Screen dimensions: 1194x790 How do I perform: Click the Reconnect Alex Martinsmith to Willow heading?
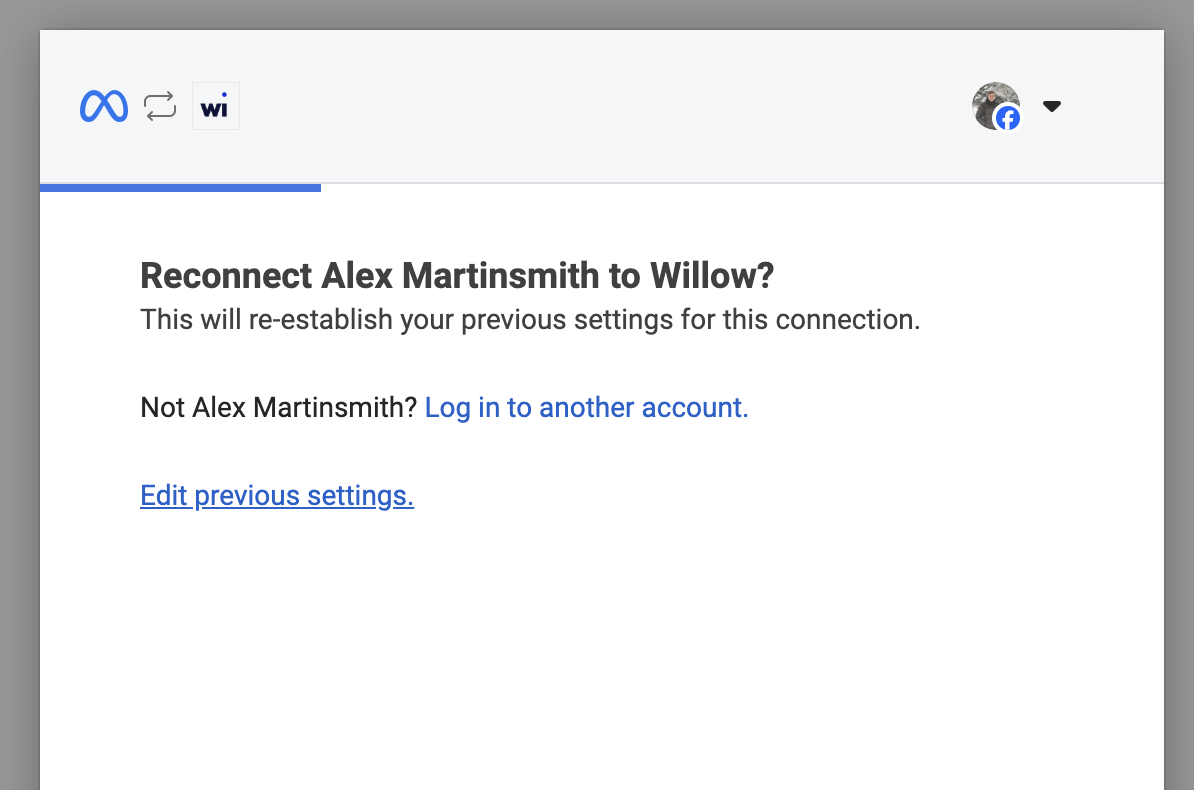pyautogui.click(x=457, y=276)
